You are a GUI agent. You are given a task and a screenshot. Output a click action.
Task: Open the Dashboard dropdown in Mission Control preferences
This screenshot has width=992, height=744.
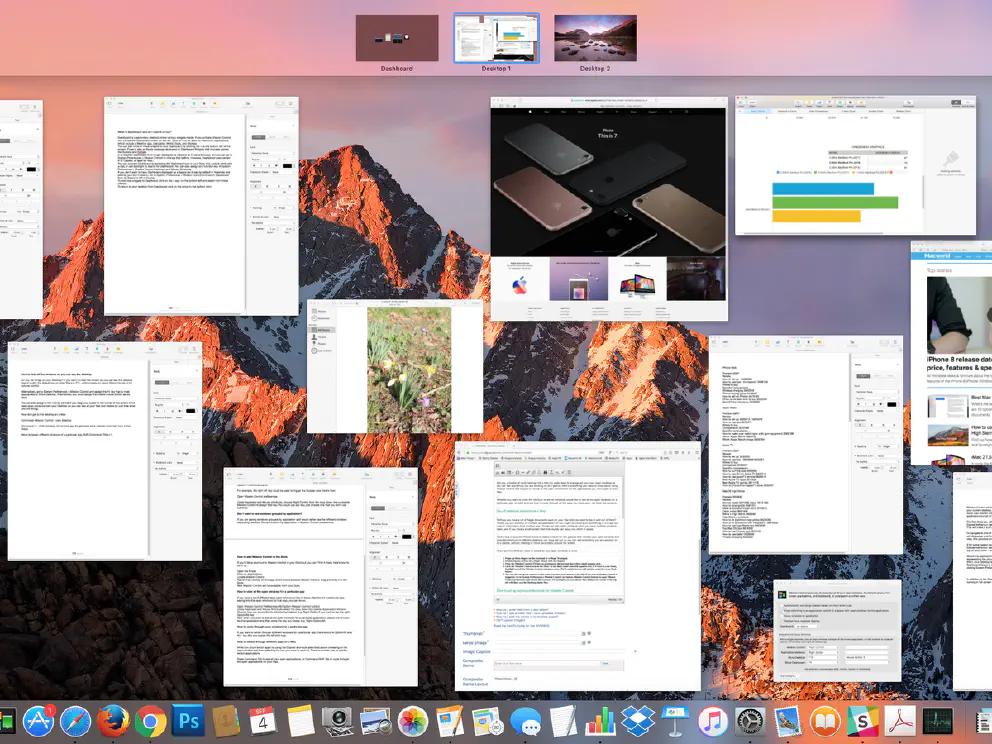point(806,626)
